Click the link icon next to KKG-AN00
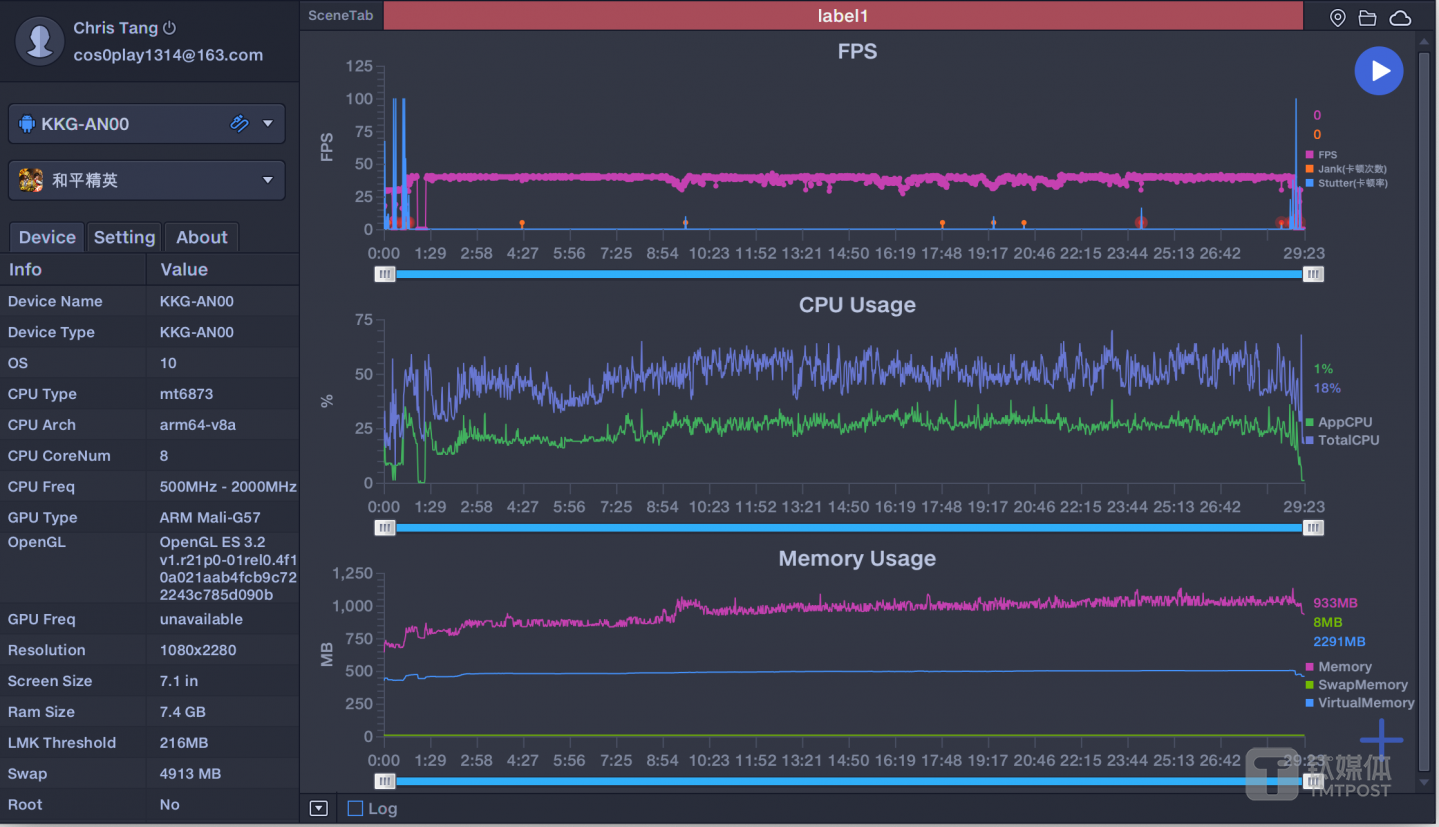Screen dimensions: 1439x827 (x=239, y=124)
